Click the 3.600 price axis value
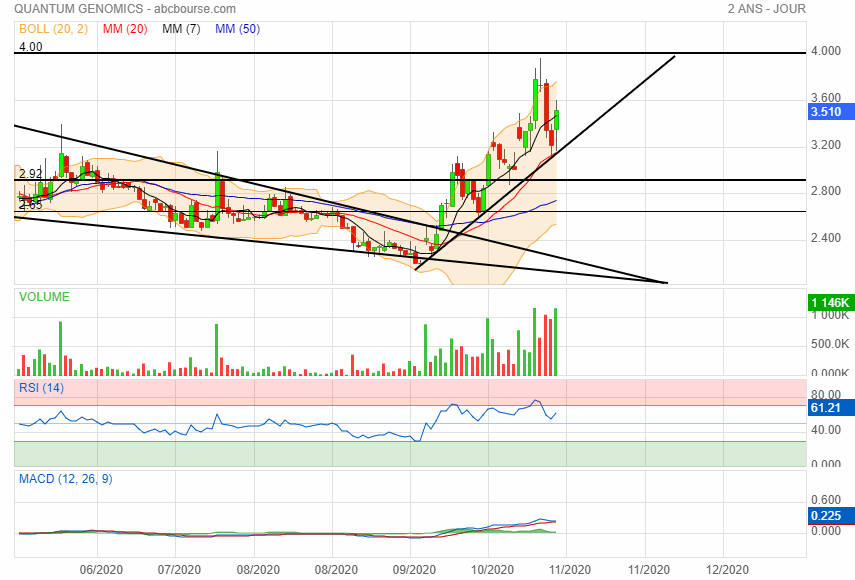The width and height of the screenshot is (855, 580). [826, 98]
